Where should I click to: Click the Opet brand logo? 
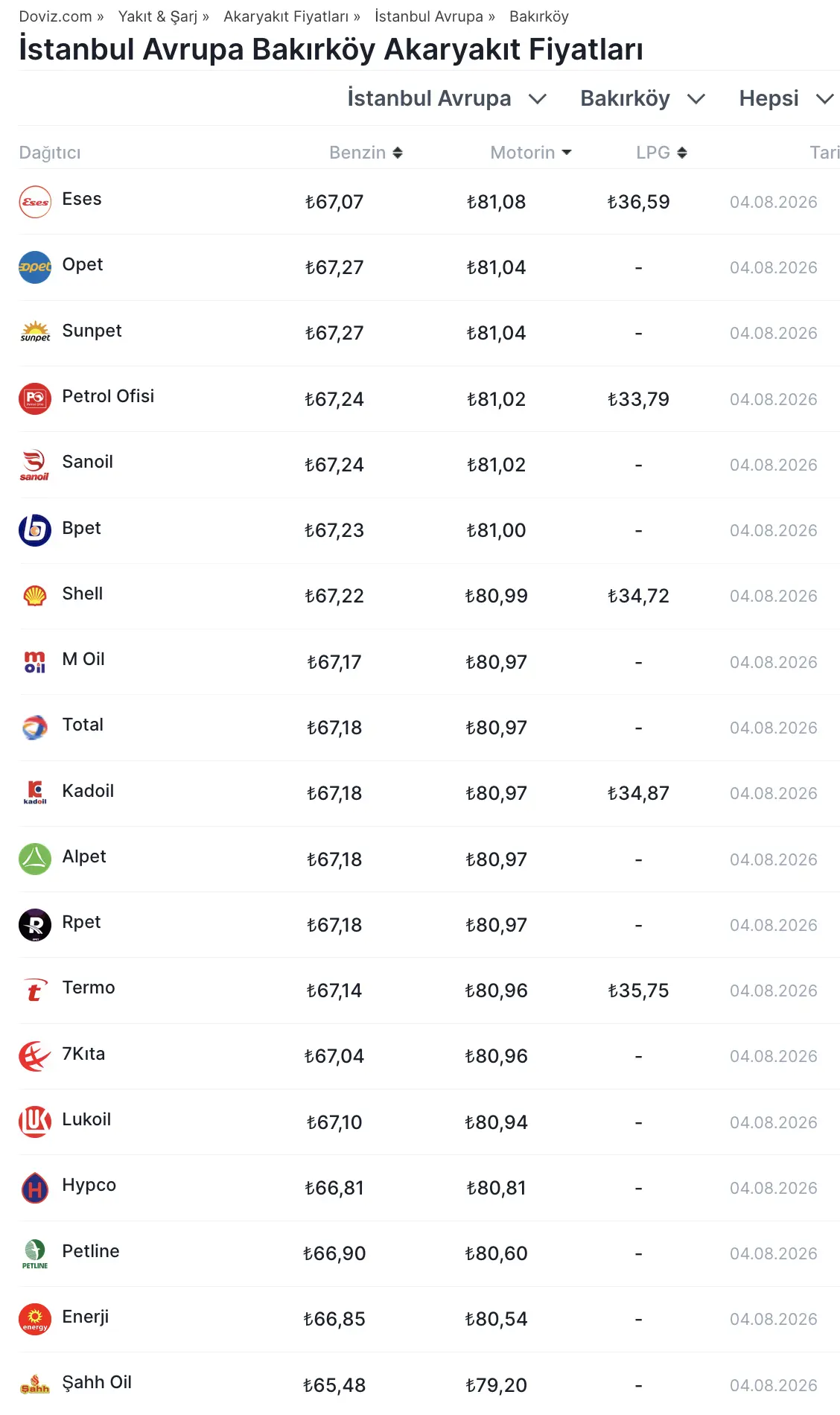pos(35,267)
